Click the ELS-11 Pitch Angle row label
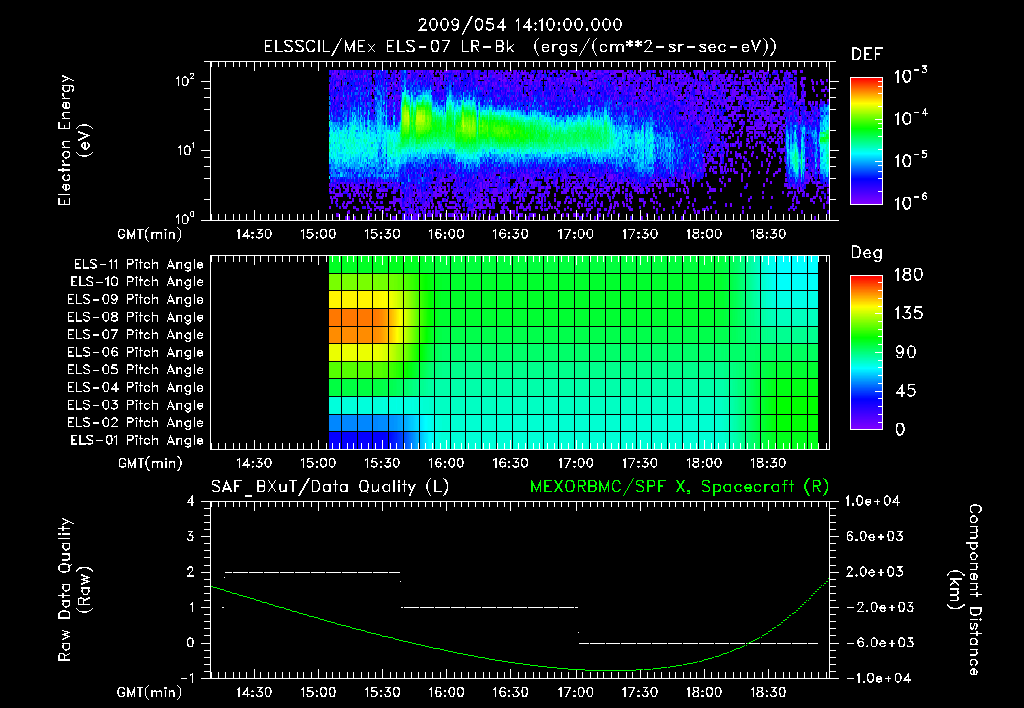The height and width of the screenshot is (708, 1024). point(138,265)
